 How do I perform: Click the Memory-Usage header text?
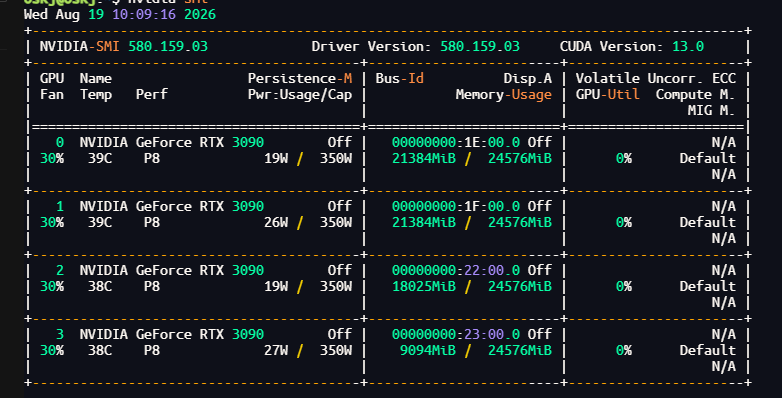(x=504, y=94)
